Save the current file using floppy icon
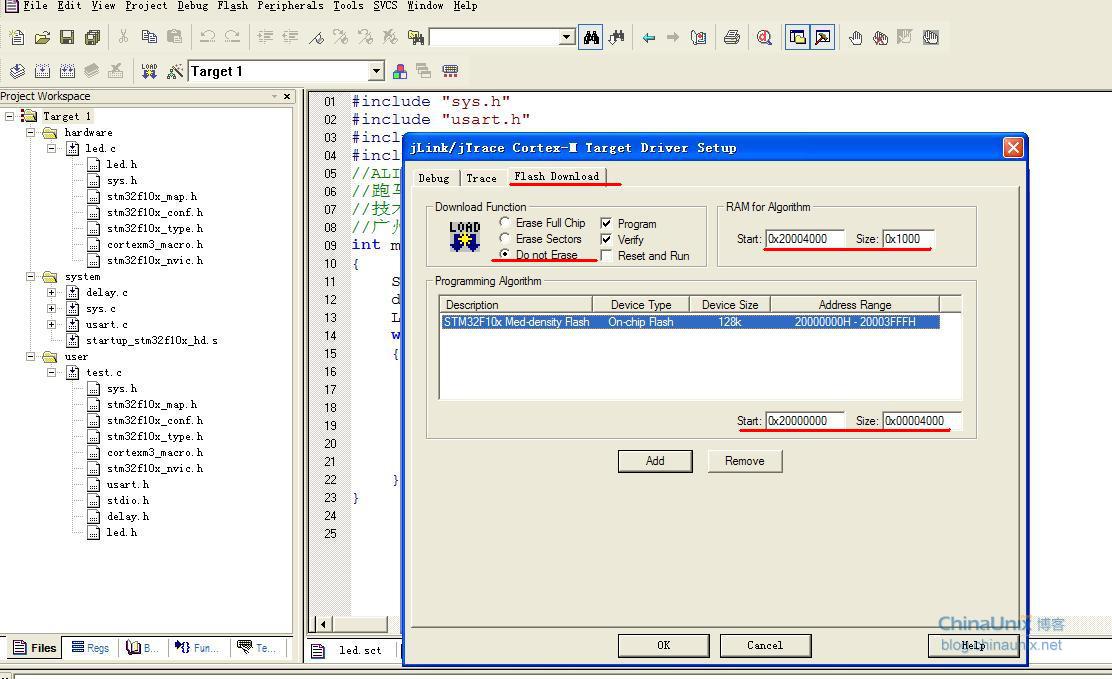Image resolution: width=1112 pixels, height=679 pixels. pyautogui.click(x=67, y=37)
